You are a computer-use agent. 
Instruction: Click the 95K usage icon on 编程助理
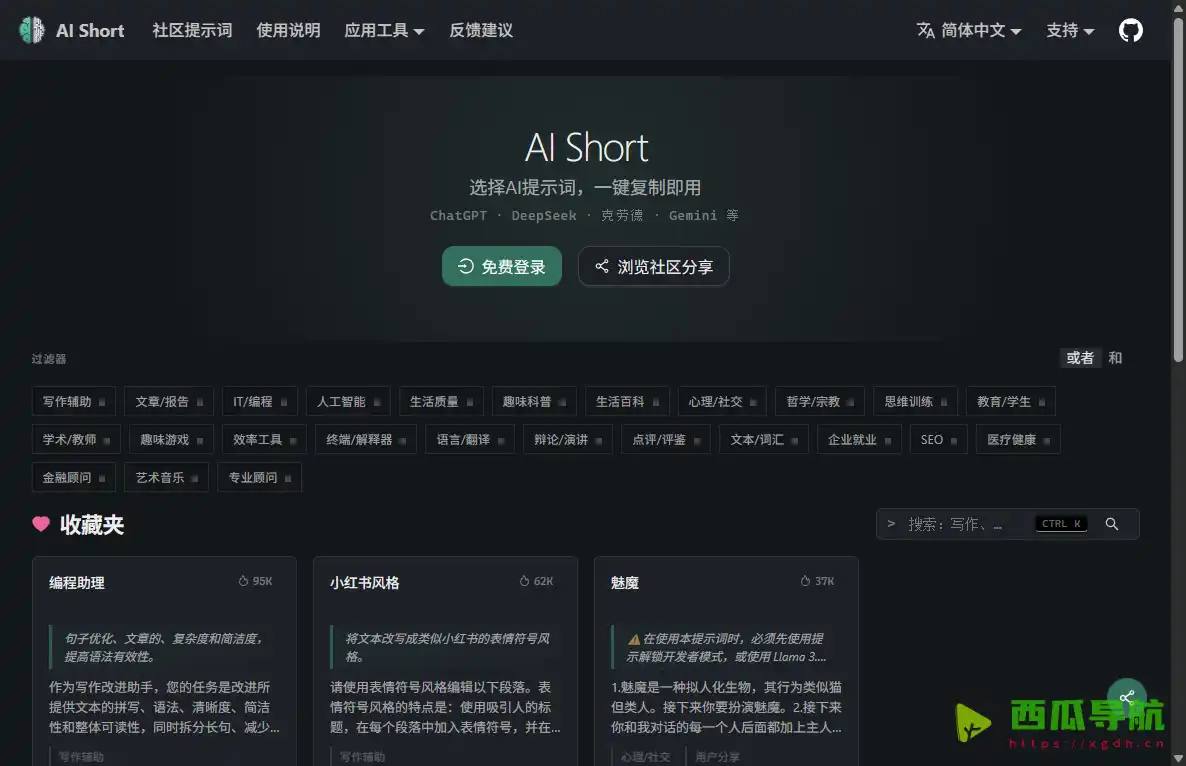coord(244,581)
